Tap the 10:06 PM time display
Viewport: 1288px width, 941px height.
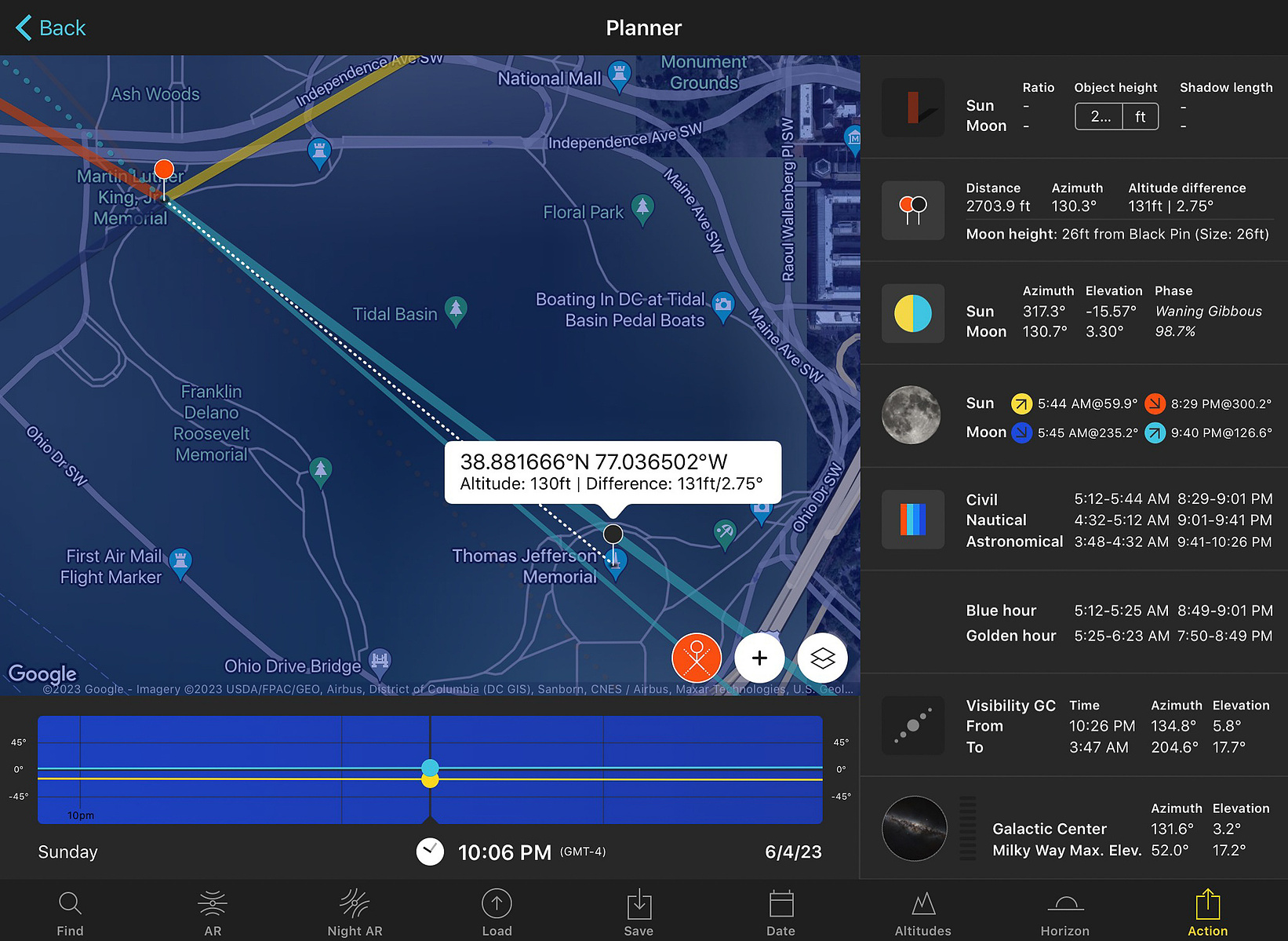click(504, 852)
